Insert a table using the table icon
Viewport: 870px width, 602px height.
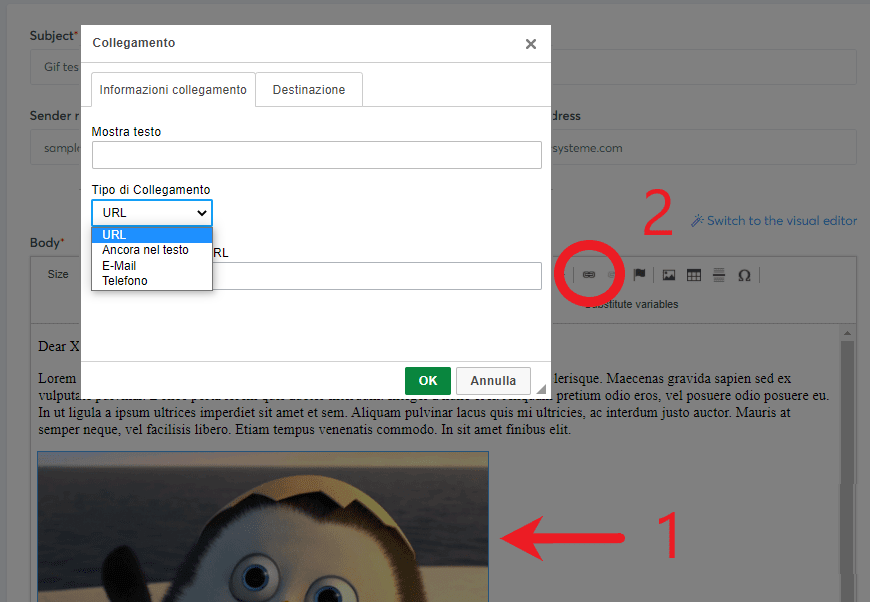click(x=694, y=274)
